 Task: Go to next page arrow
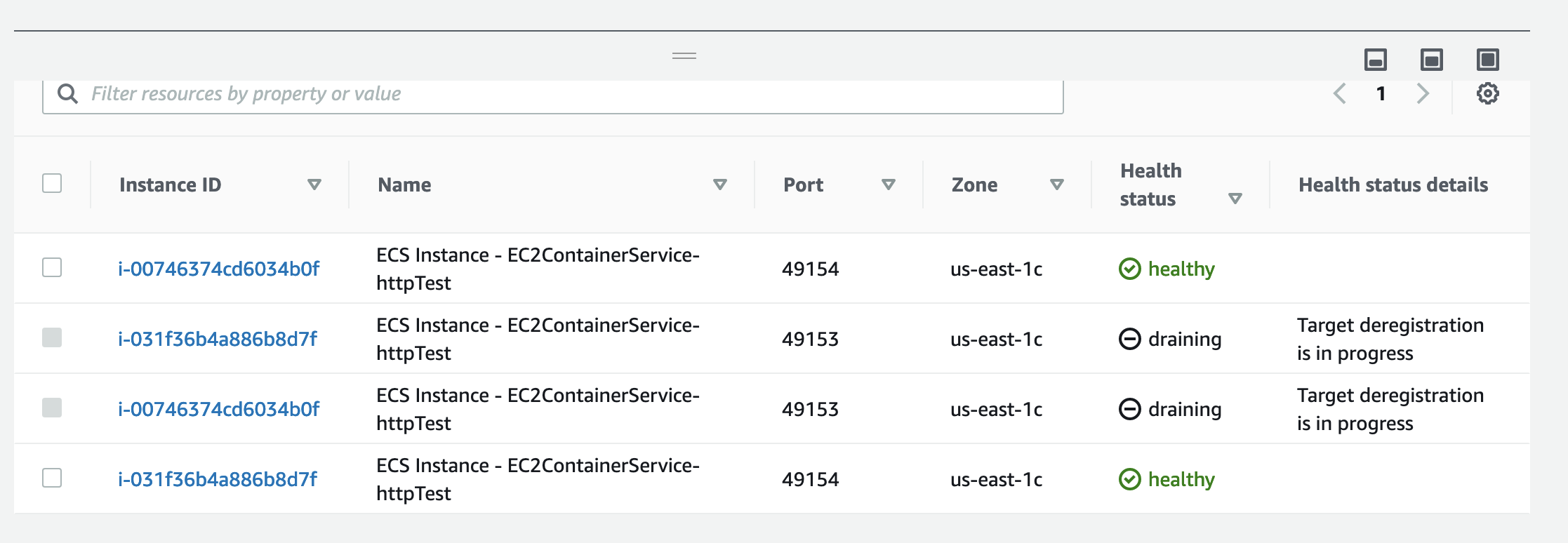click(x=1423, y=93)
